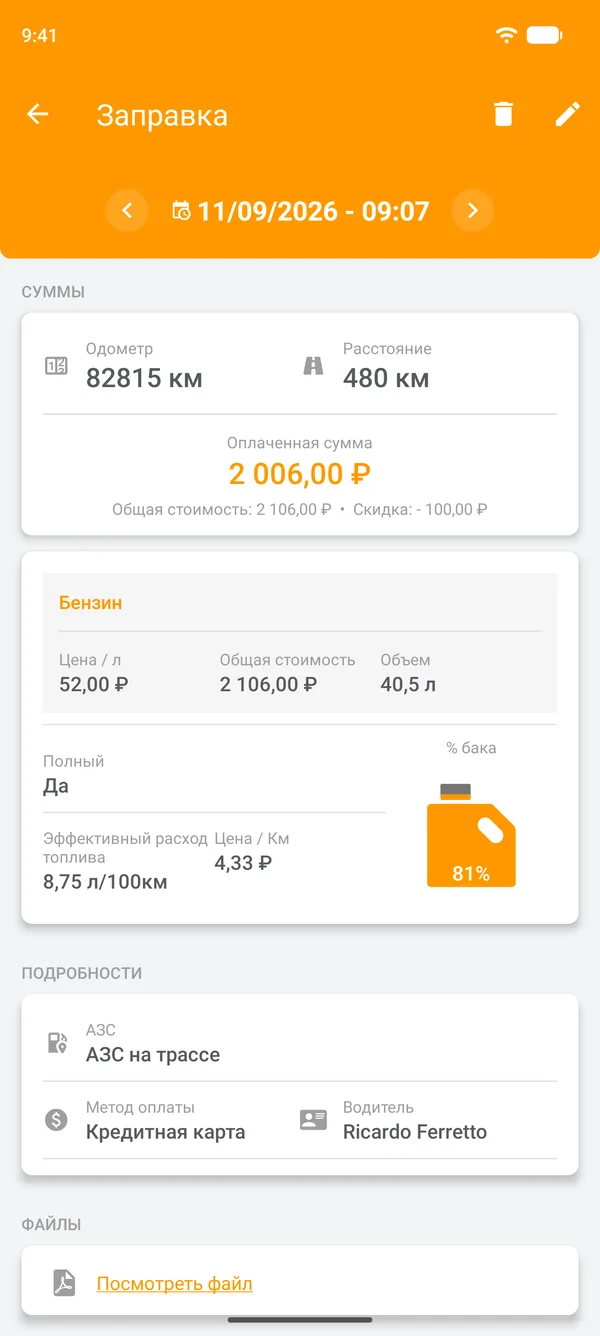This screenshot has width=600, height=1336.
Task: Edit refueling using the pencil icon
Action: coord(567,114)
